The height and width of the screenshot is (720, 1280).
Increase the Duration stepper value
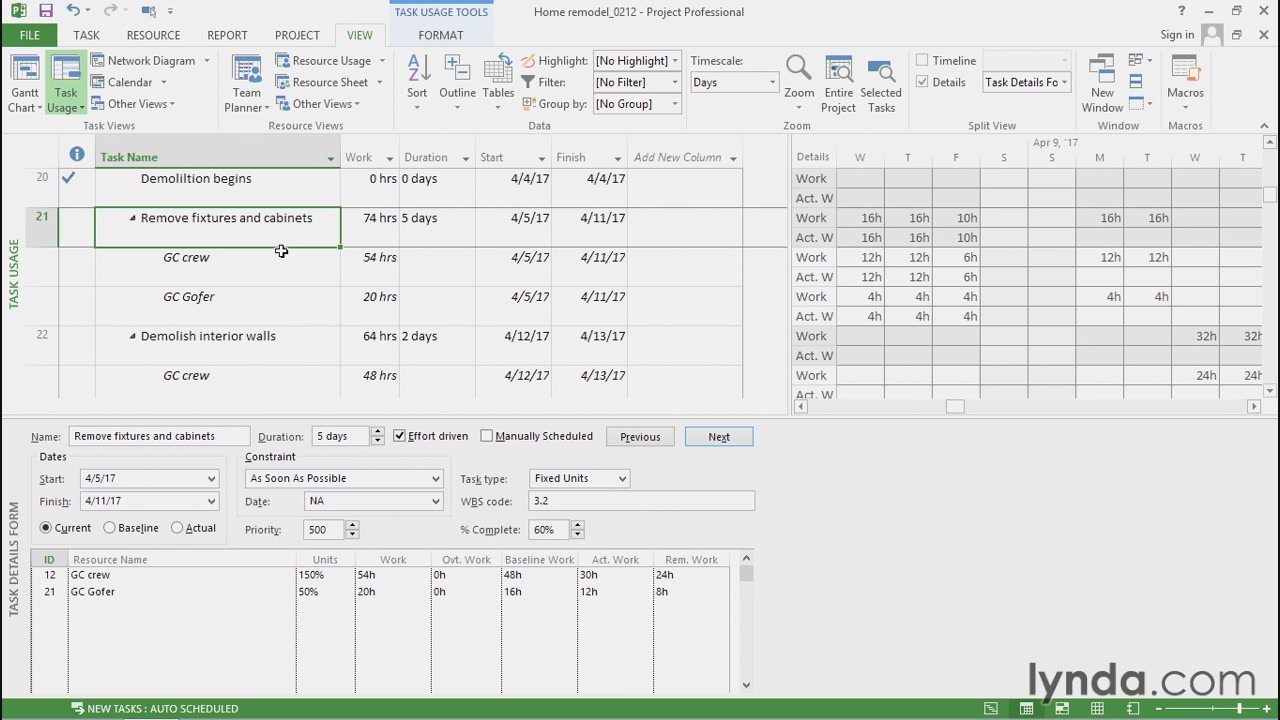pyautogui.click(x=377, y=432)
